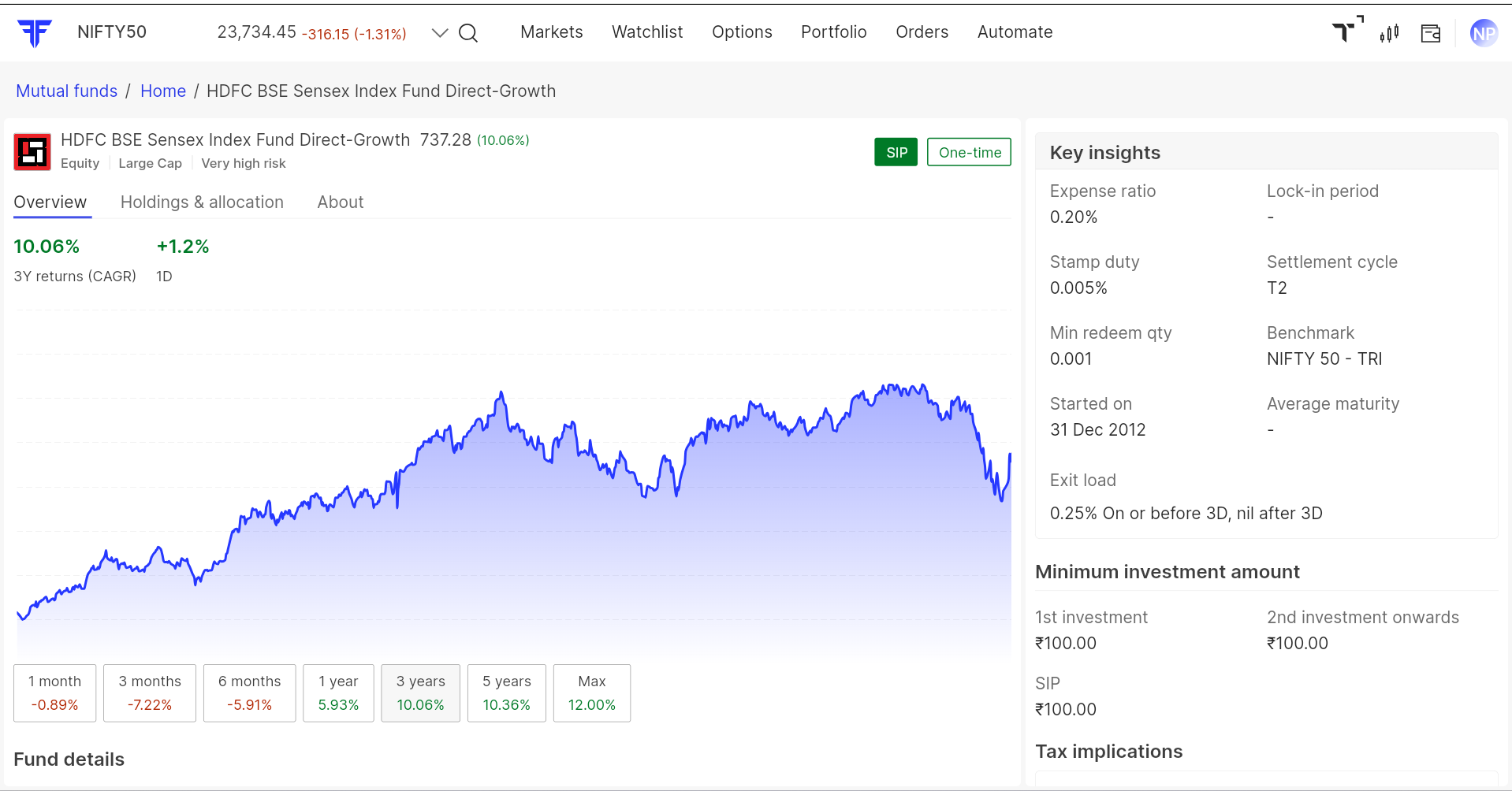Select the 5 years returns period
The height and width of the screenshot is (791, 1512).
(x=506, y=693)
